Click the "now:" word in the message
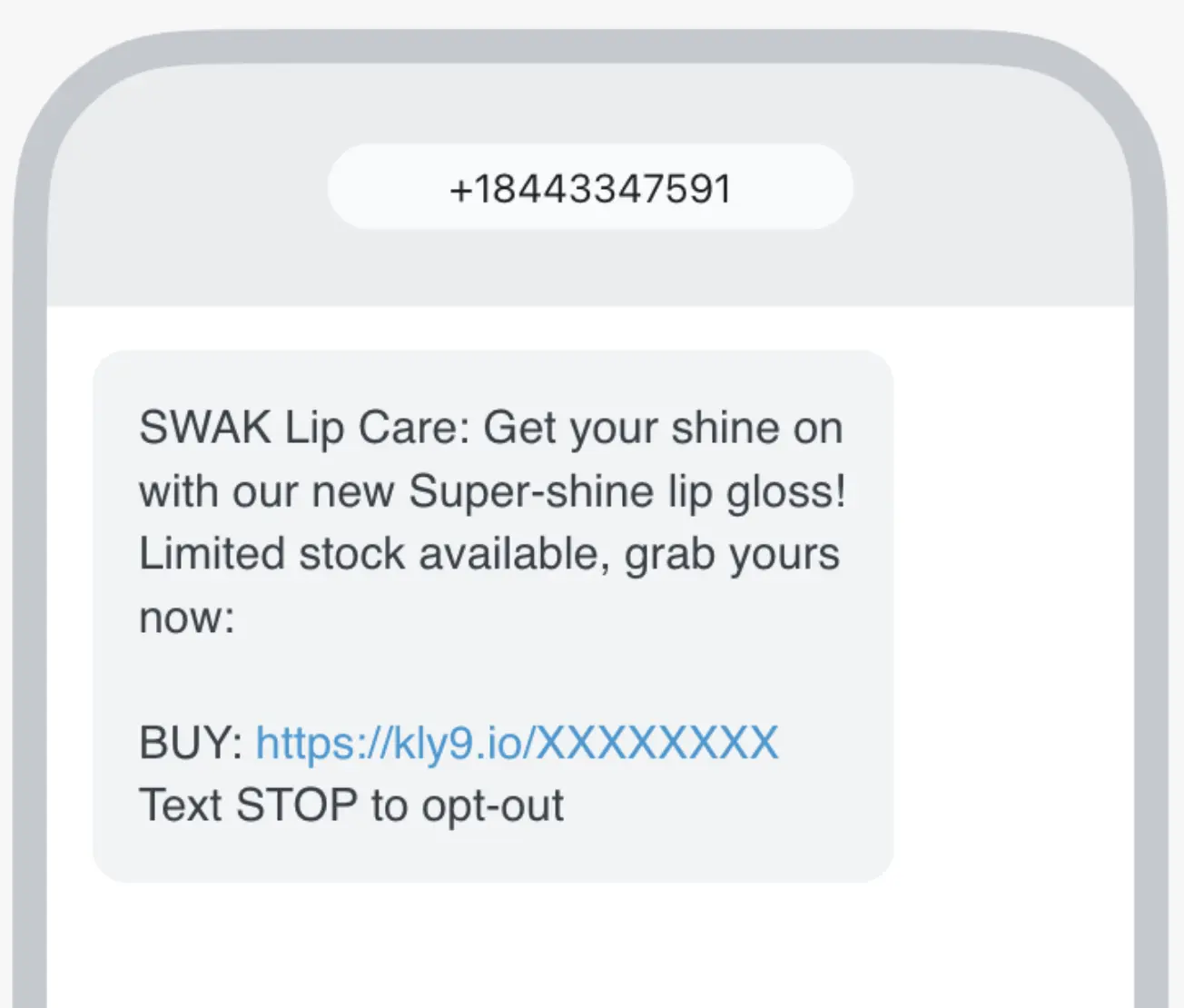Viewport: 1184px width, 1008px height. click(x=187, y=618)
